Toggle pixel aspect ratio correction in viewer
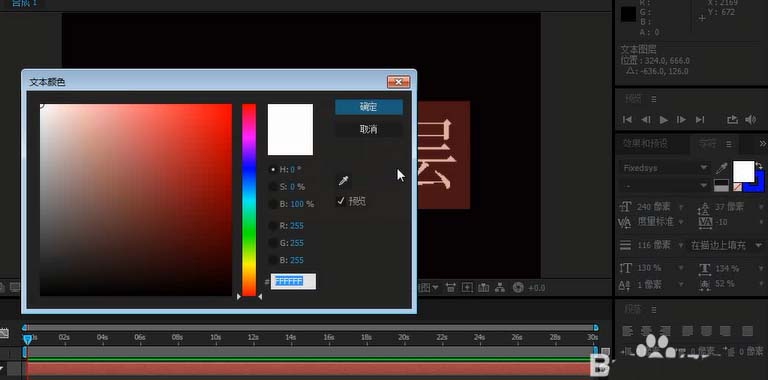This screenshot has width=768, height=380. [451, 288]
